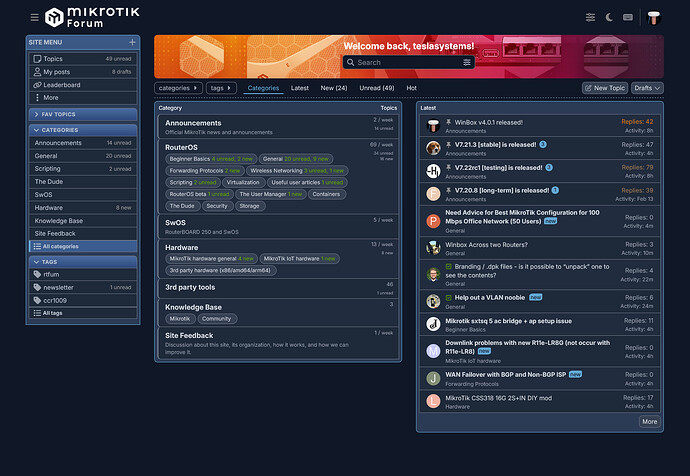Open 3rd party hardware subcategory pill
Viewport: 690px width, 476px height.
pos(220,271)
